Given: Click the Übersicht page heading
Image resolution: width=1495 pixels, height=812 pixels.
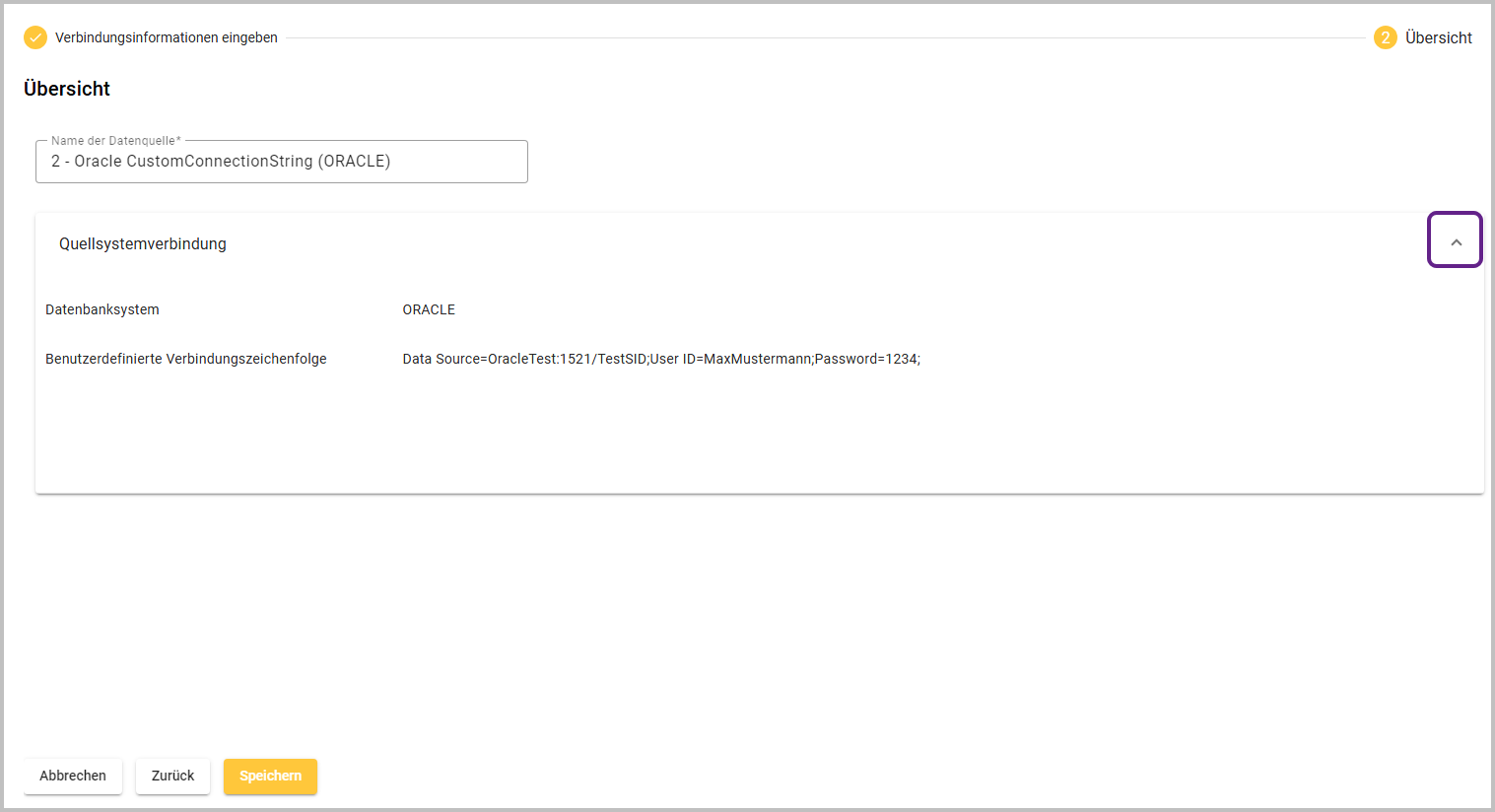Looking at the screenshot, I should pyautogui.click(x=67, y=89).
